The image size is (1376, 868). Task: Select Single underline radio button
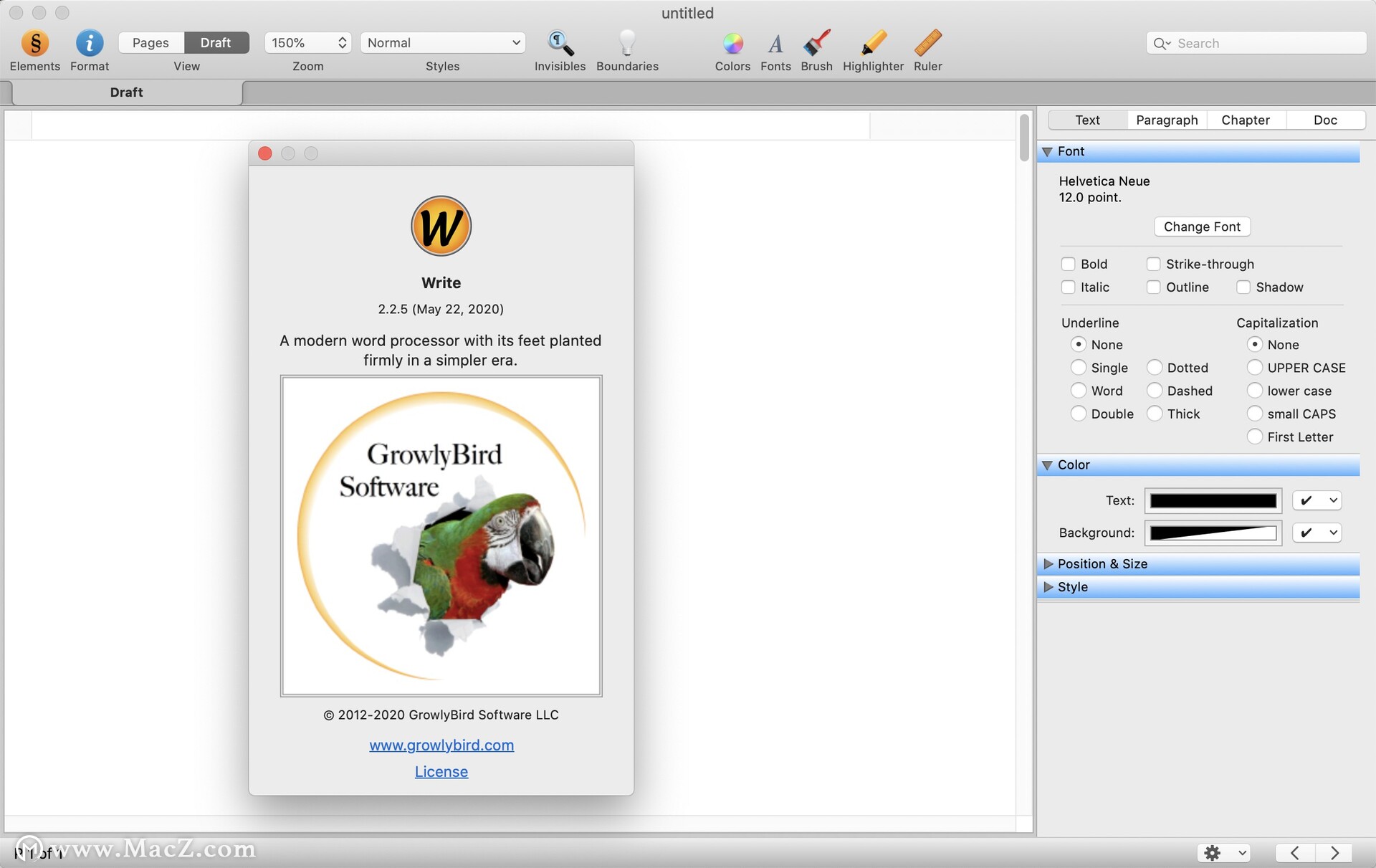(1078, 368)
